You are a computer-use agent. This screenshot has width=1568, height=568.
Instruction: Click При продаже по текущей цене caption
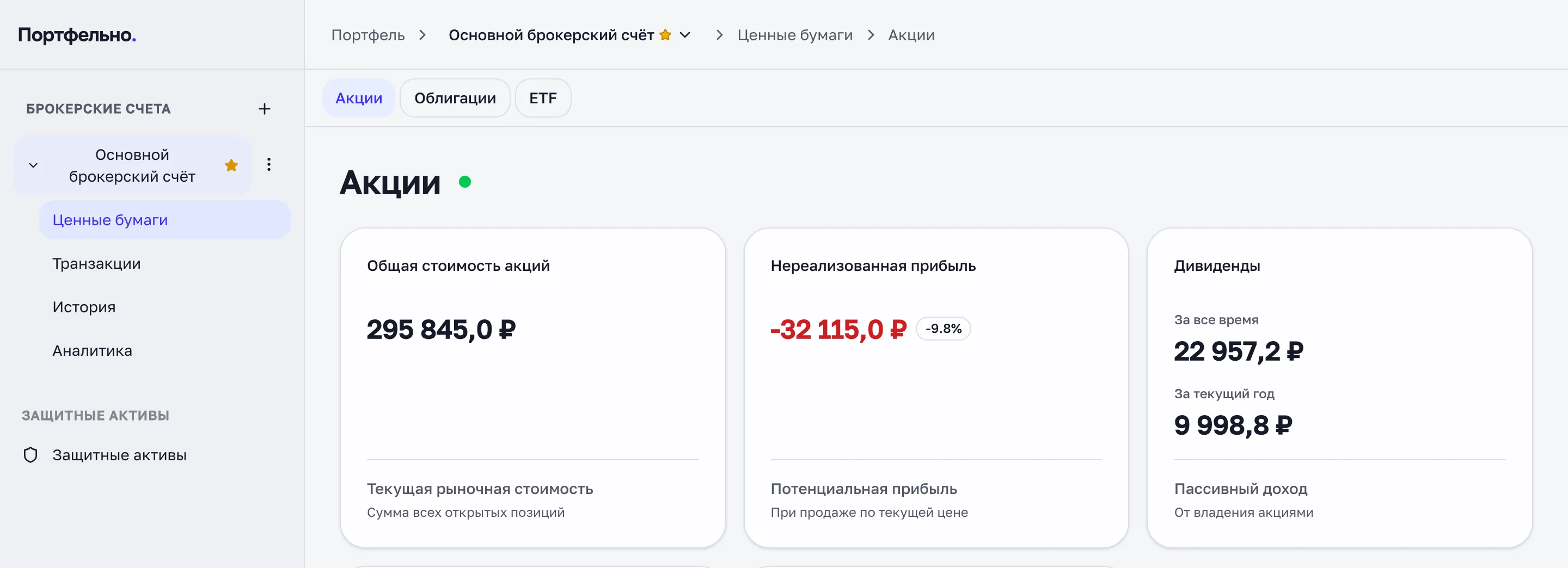[x=869, y=513]
